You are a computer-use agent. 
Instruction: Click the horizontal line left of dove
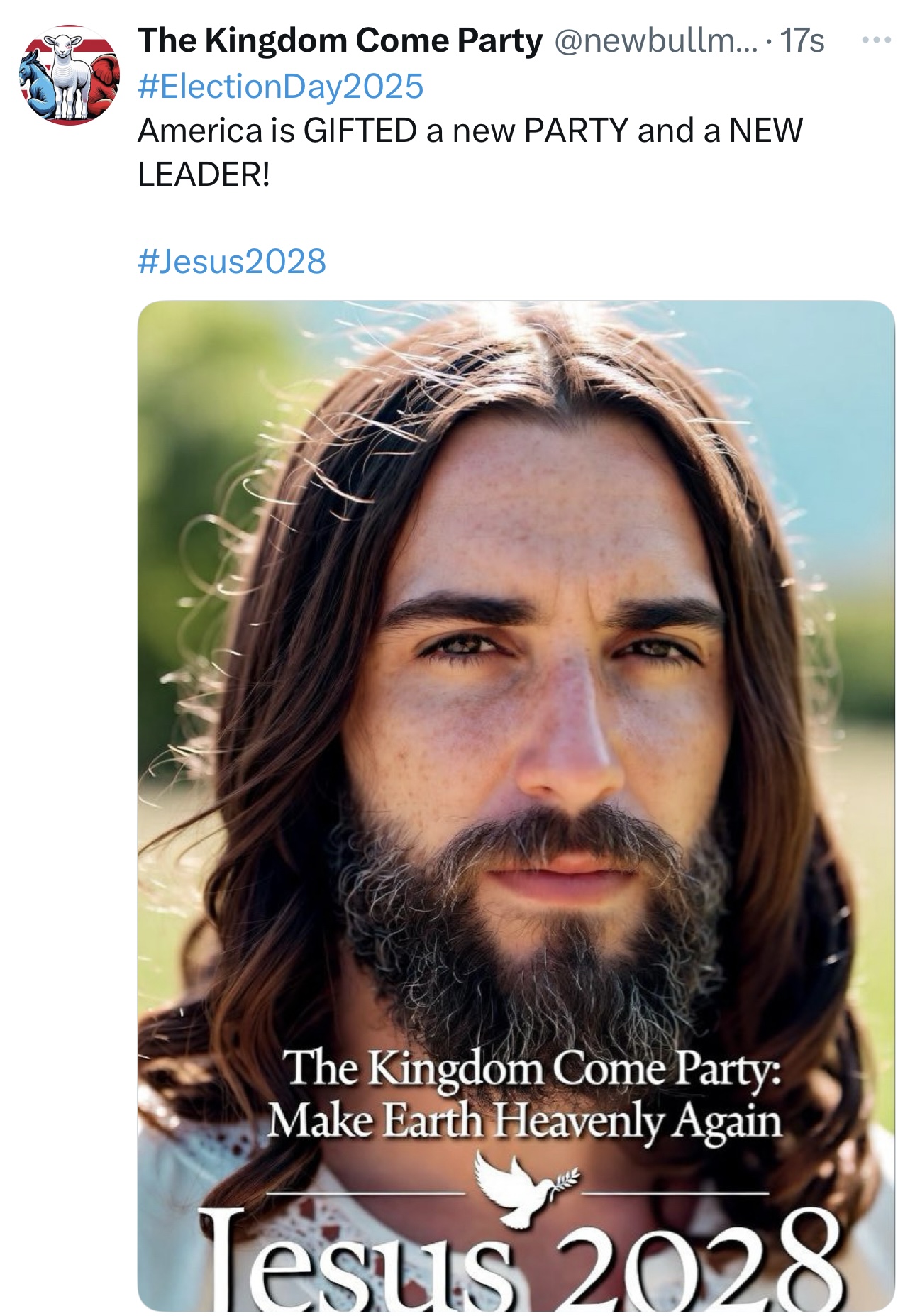coord(365,1193)
